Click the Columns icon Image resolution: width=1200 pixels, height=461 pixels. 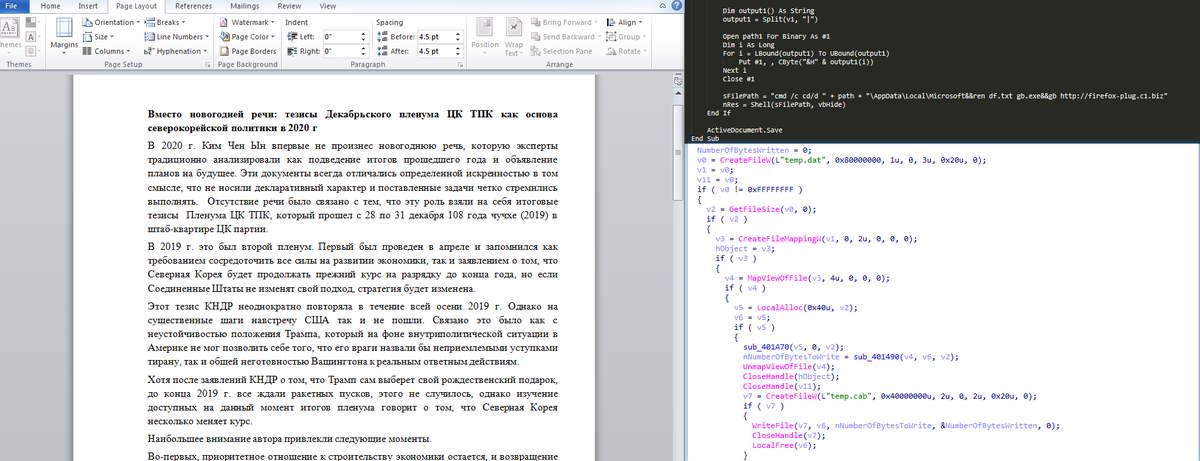point(88,51)
